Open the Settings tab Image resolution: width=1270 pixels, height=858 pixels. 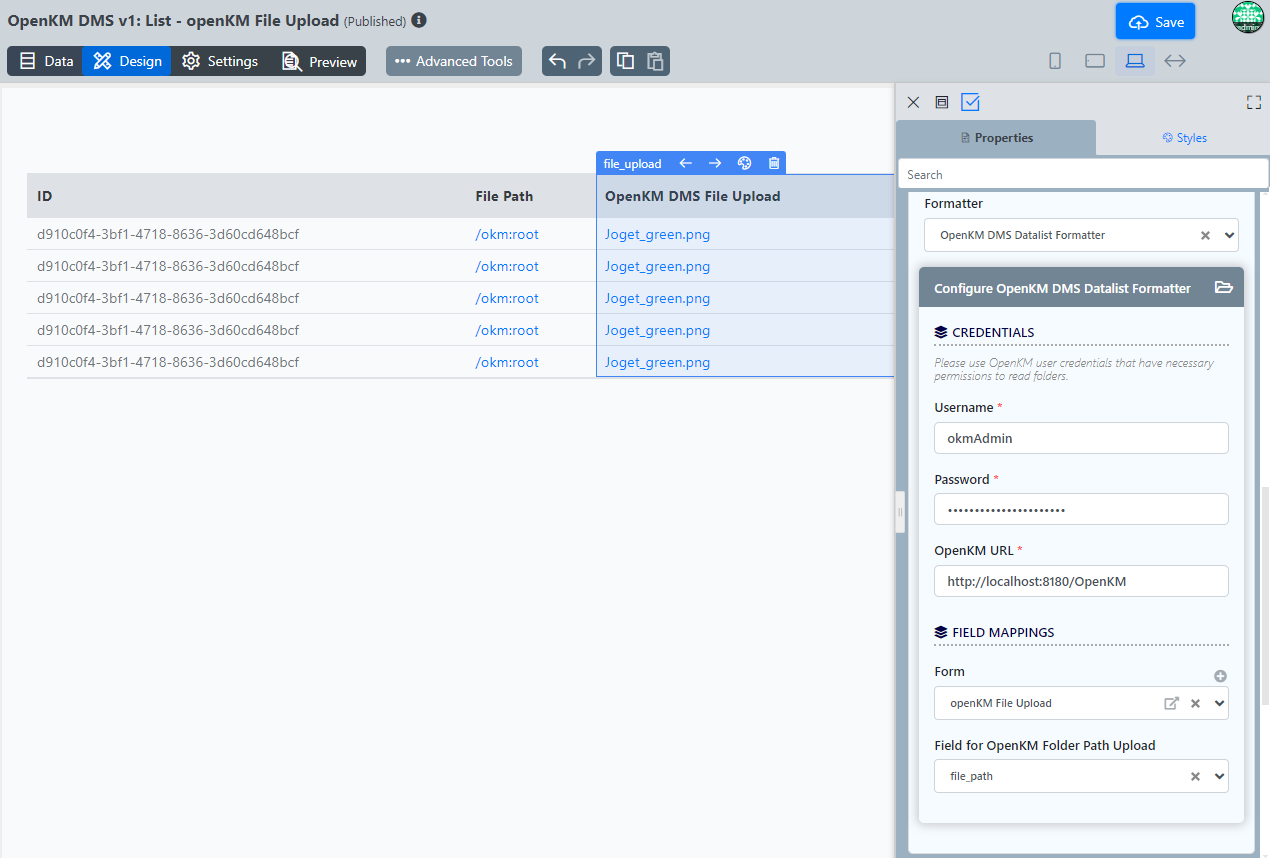pyautogui.click(x=220, y=61)
